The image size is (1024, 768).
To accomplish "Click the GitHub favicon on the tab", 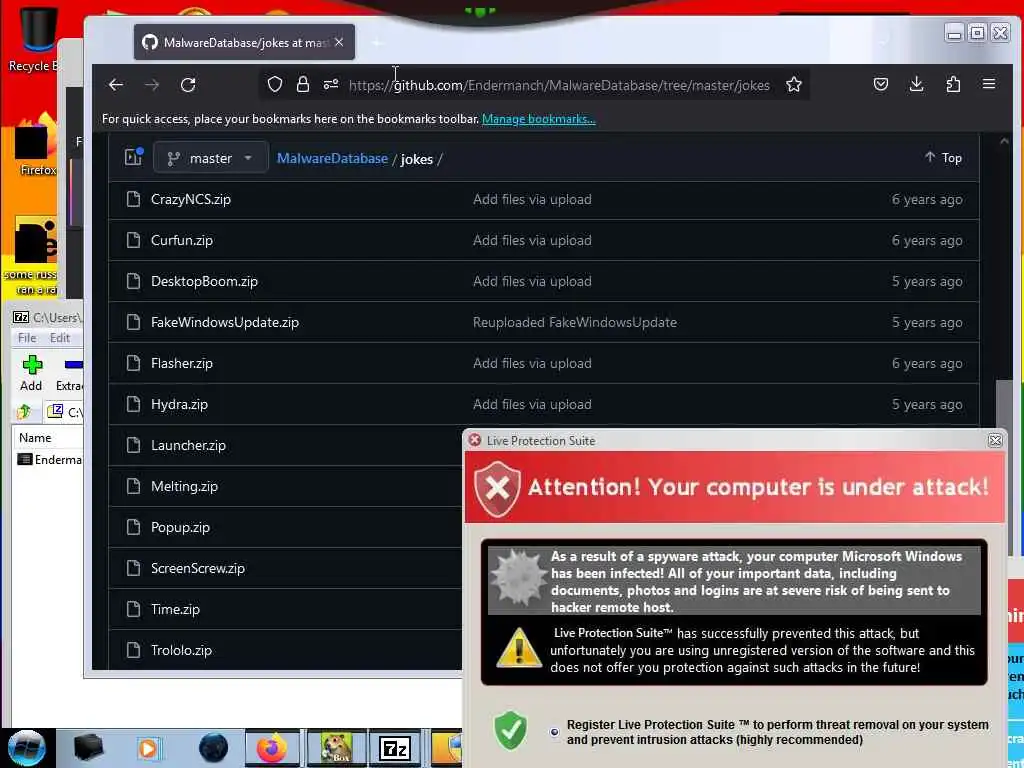I will pyautogui.click(x=150, y=42).
